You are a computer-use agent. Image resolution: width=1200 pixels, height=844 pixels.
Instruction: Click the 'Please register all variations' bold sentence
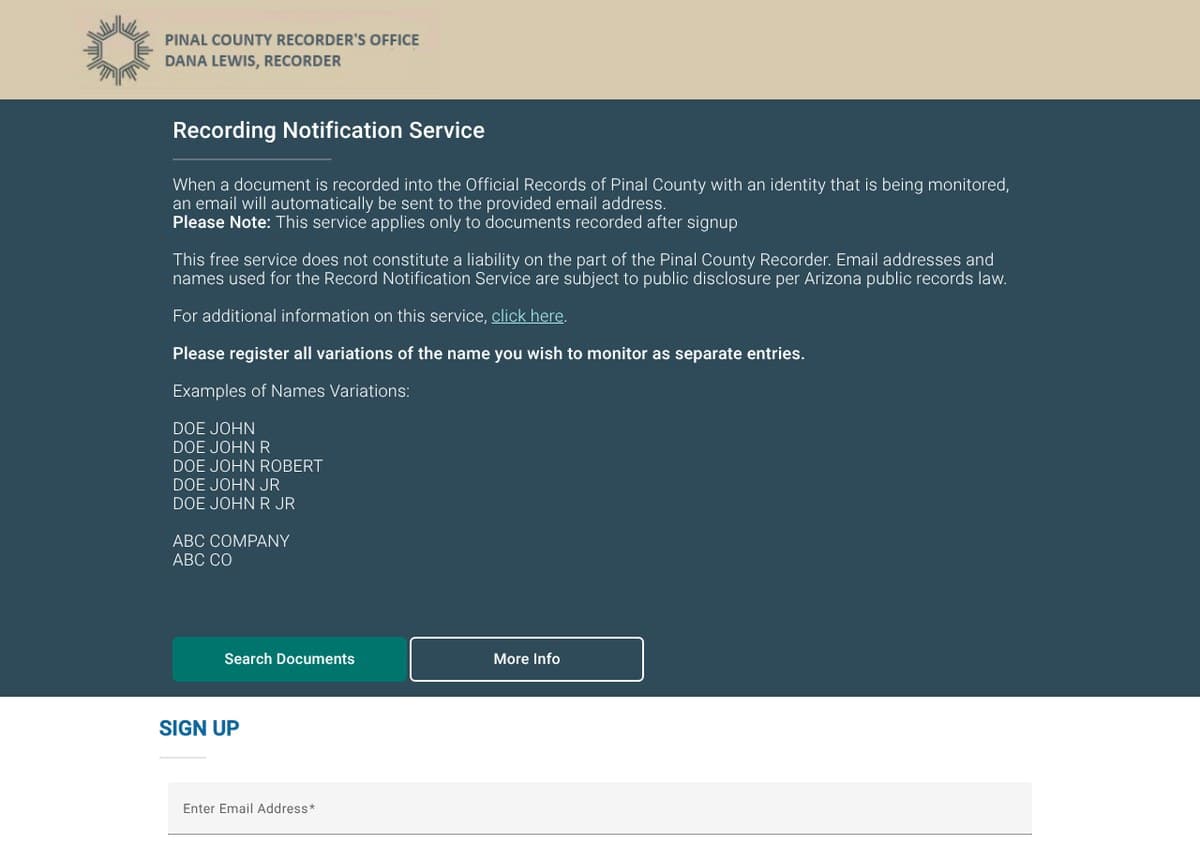(x=488, y=354)
